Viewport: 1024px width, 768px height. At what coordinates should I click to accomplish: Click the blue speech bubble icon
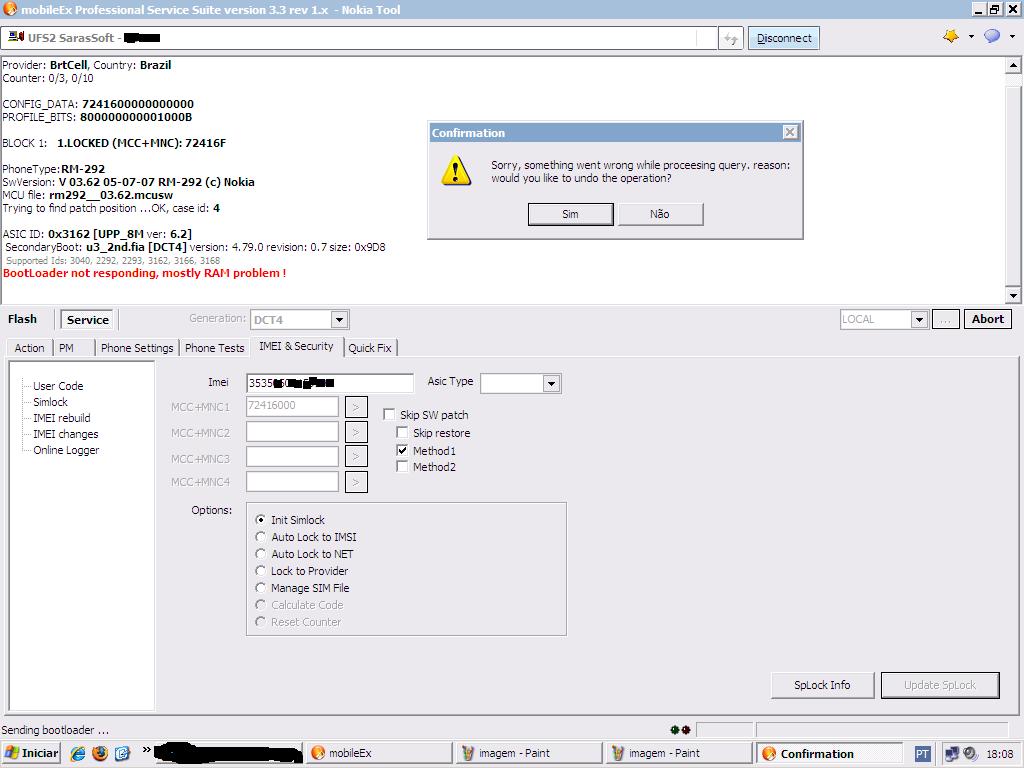tap(991, 37)
